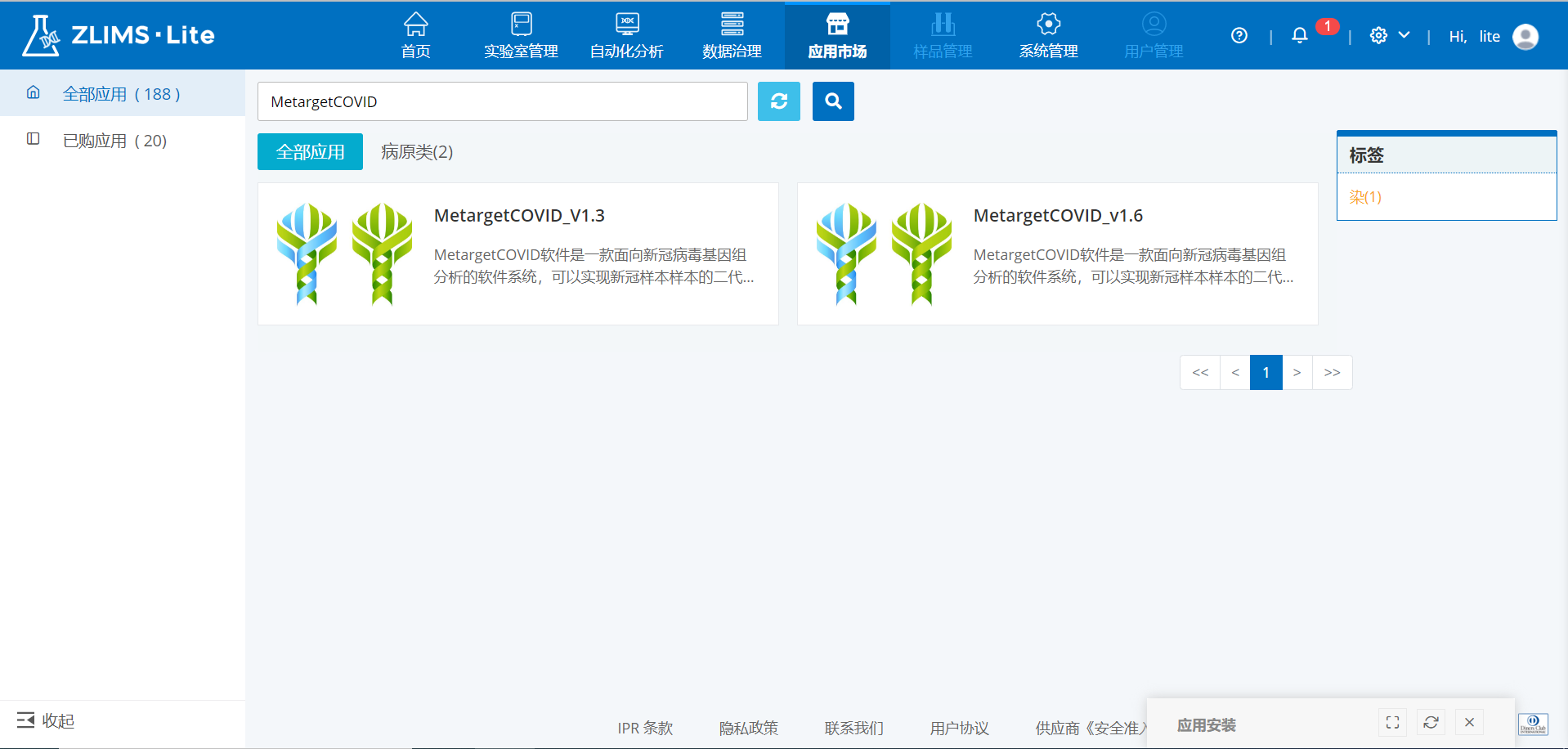Open 隐私政策 privacy policy link
The width and height of the screenshot is (1568, 749).
point(749,728)
